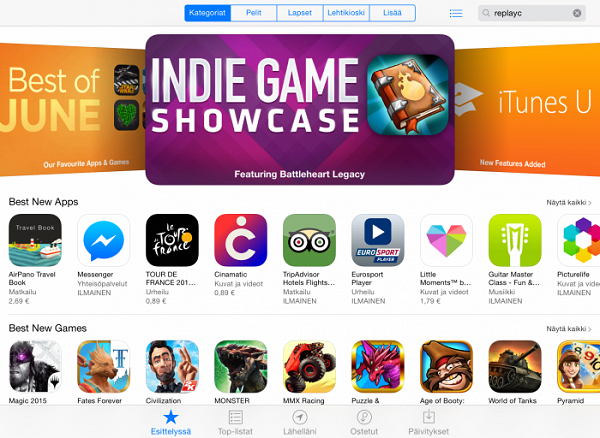Click the search field containing replayc
Screen dimensions: 600x438
(x=532, y=13)
